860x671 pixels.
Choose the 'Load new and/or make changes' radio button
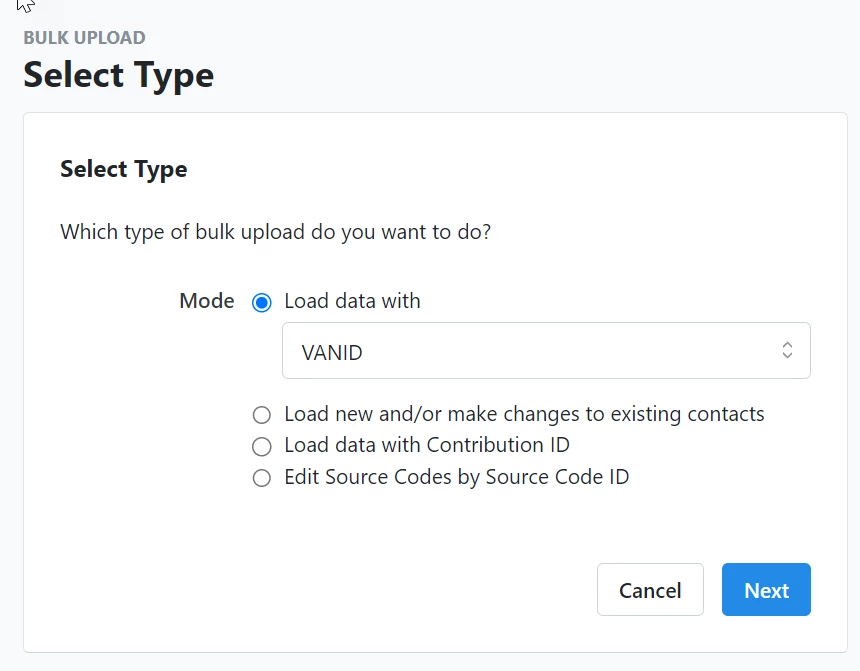coord(262,415)
